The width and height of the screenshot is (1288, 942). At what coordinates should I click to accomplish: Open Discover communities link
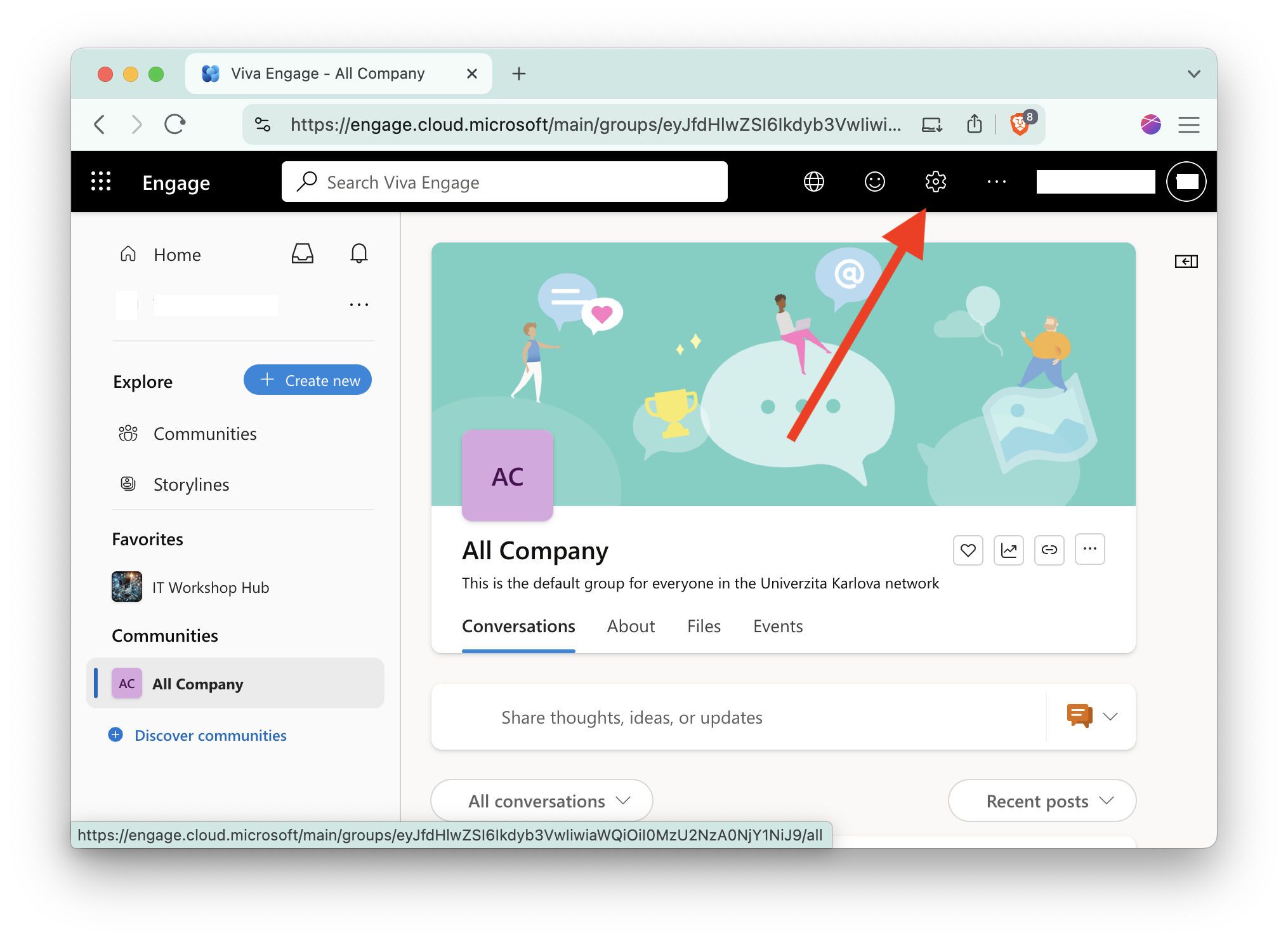click(x=198, y=736)
